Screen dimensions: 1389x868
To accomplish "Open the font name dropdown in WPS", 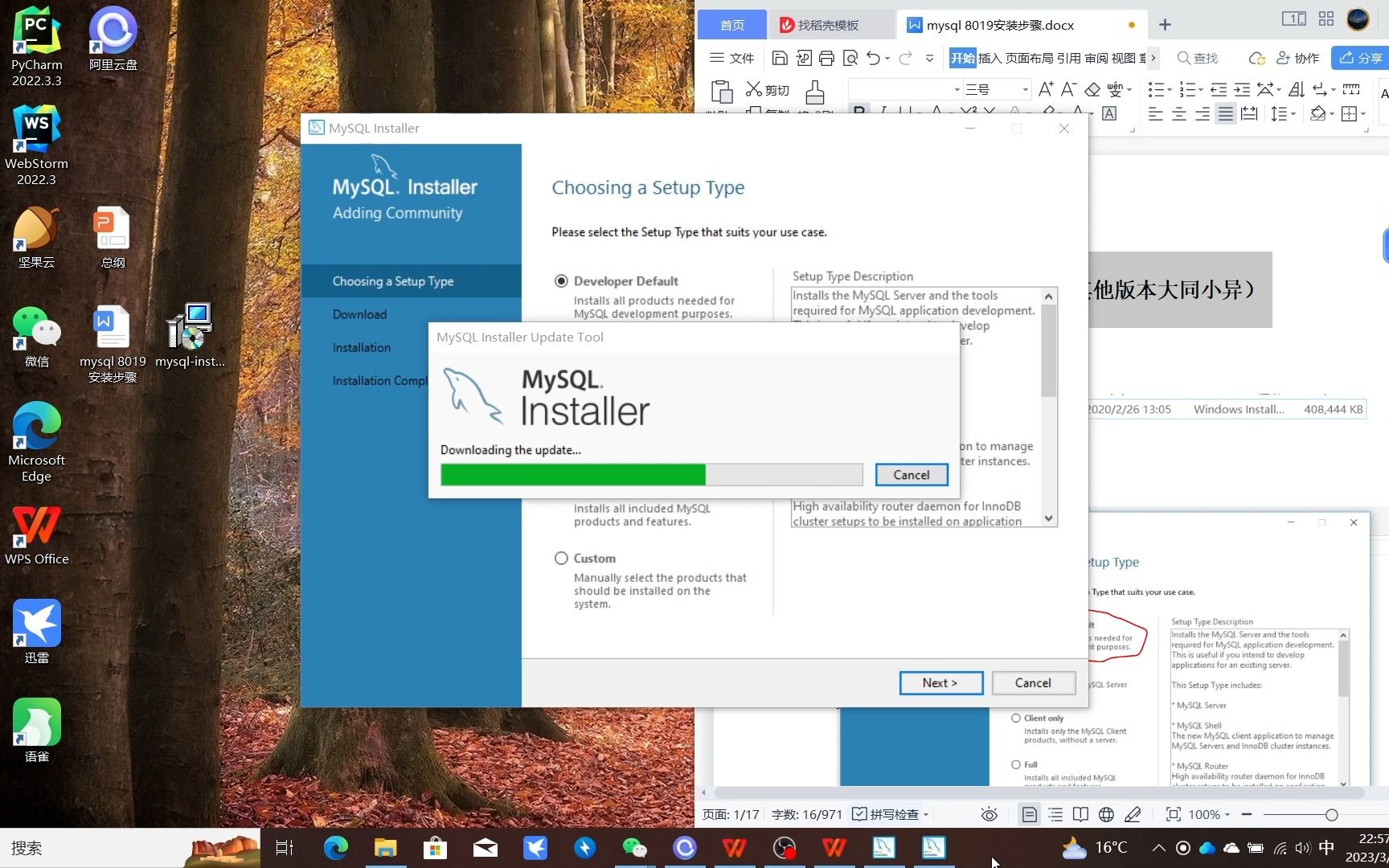I will [x=957, y=89].
